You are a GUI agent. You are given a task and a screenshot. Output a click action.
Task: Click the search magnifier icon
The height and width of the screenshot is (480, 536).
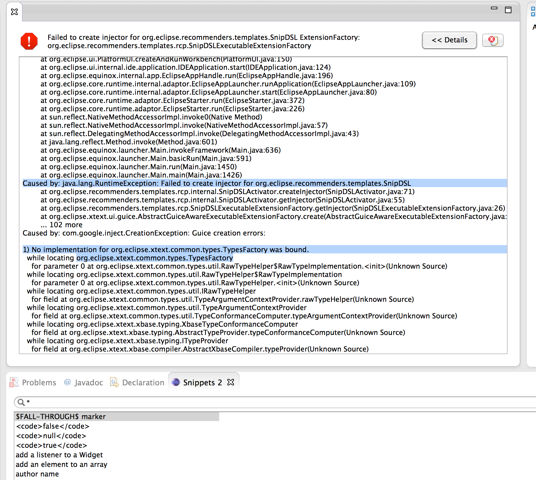pyautogui.click(x=21, y=402)
